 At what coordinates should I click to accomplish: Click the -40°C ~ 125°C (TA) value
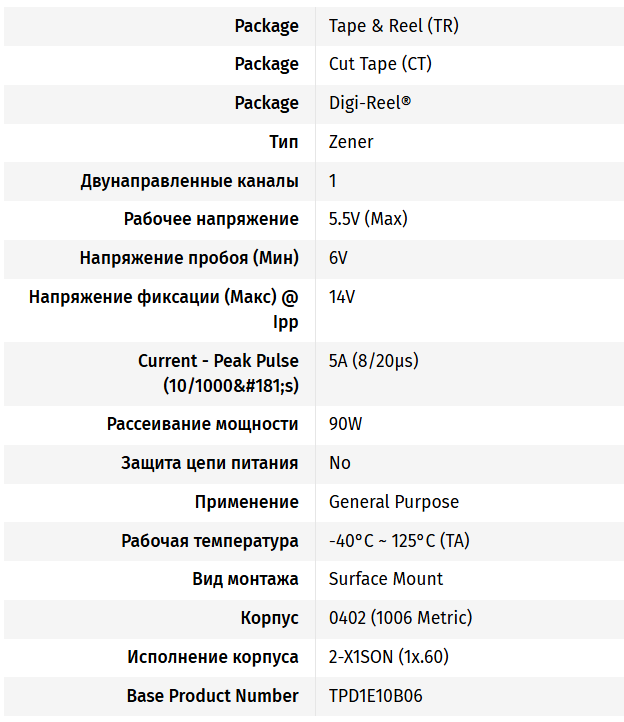pyautogui.click(x=399, y=541)
